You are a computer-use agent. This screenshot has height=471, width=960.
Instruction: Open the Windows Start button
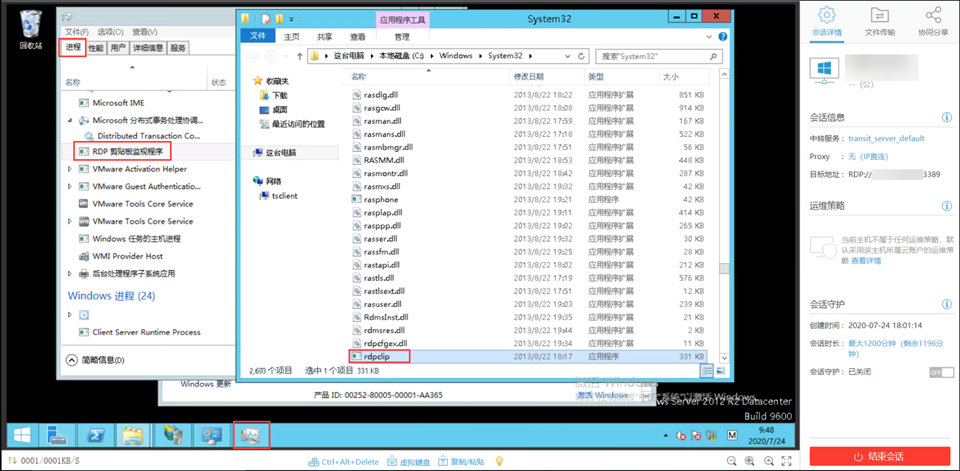point(23,435)
